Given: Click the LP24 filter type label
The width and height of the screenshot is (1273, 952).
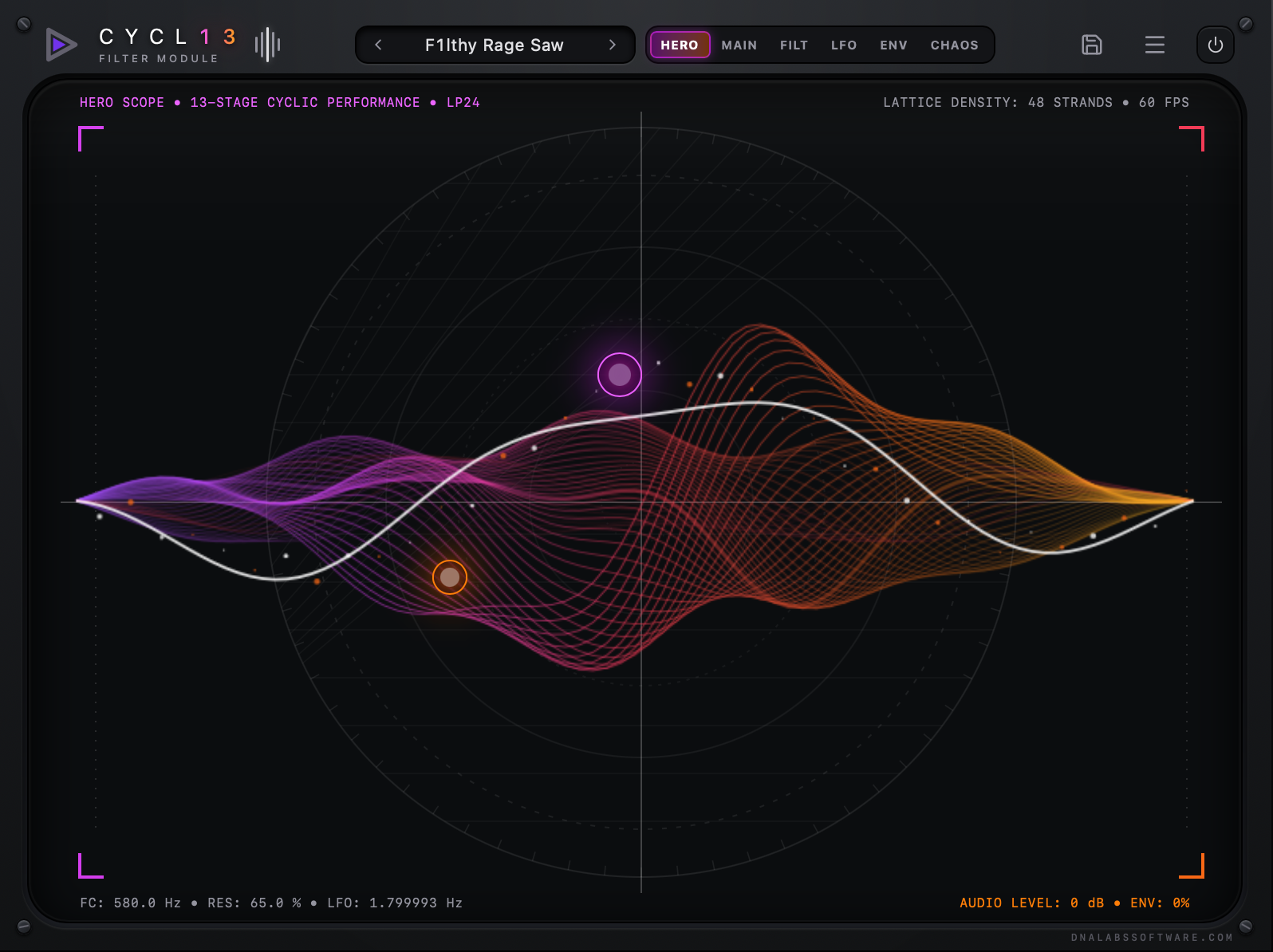Looking at the screenshot, I should point(463,102).
